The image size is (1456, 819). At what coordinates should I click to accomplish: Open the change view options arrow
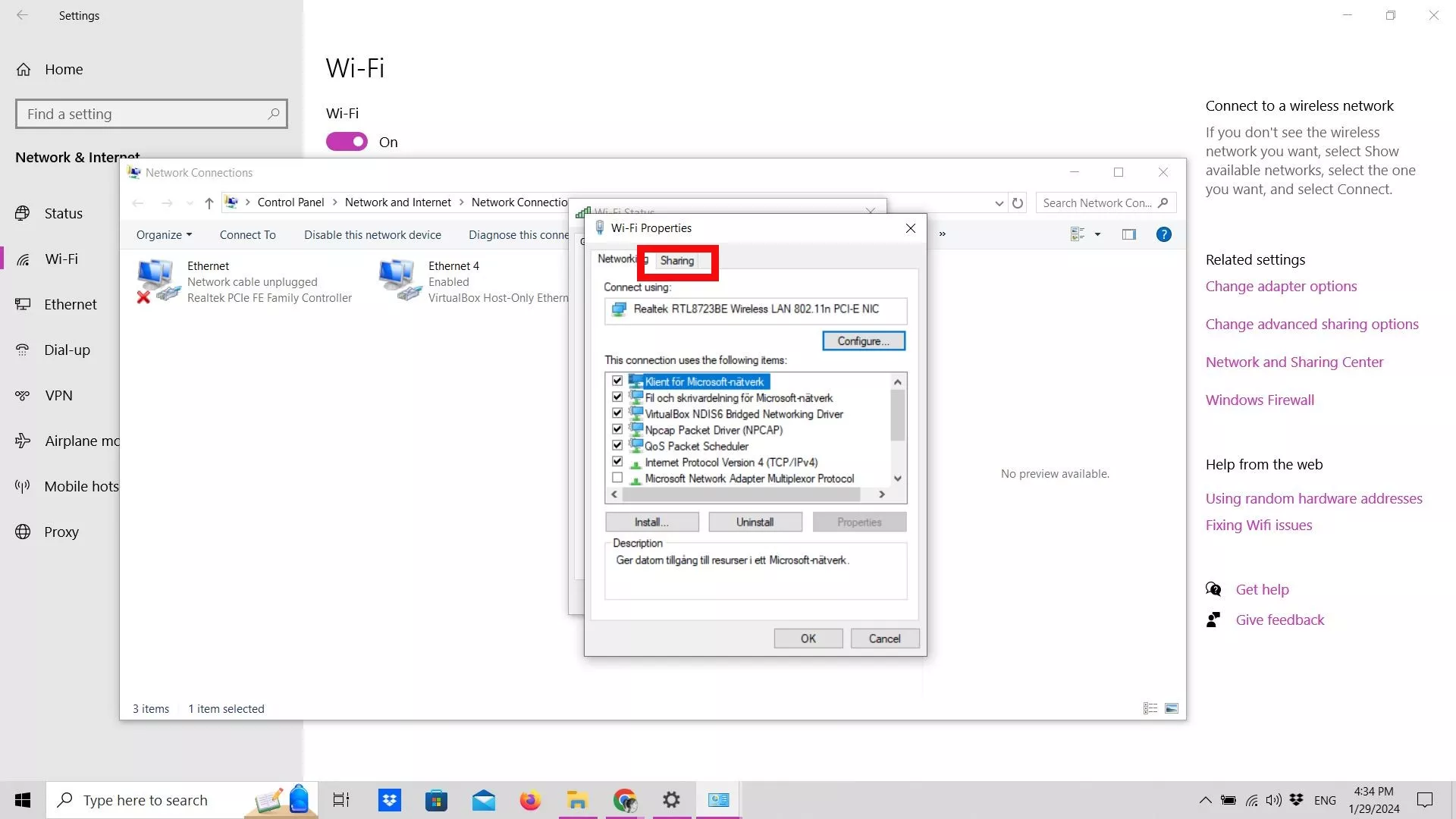(x=1097, y=234)
